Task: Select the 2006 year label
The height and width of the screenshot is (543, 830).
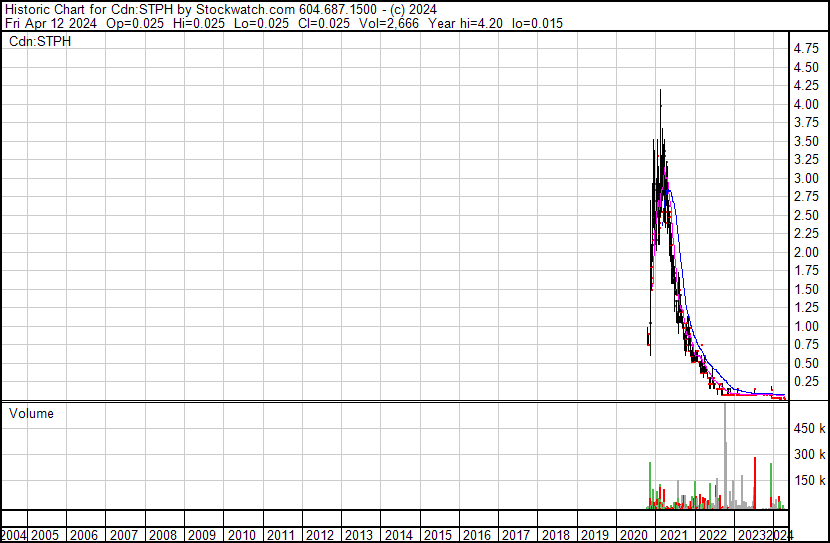Action: pos(84,535)
